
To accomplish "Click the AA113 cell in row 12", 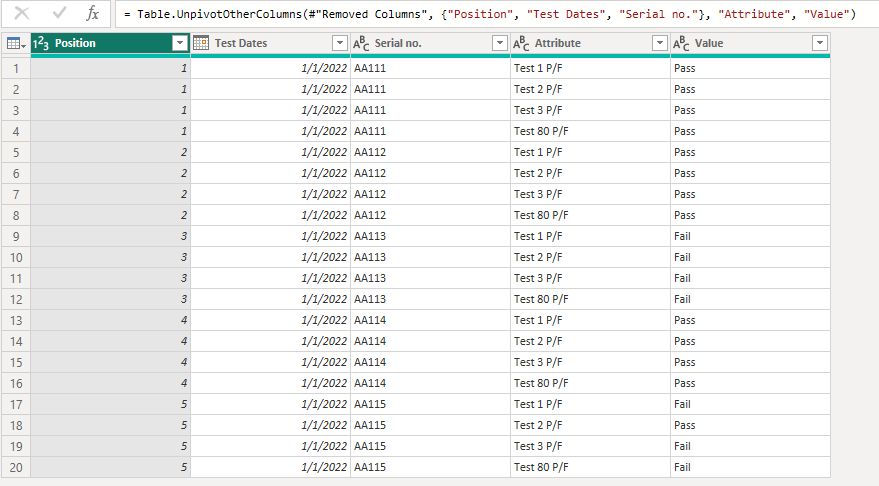I will (x=431, y=299).
